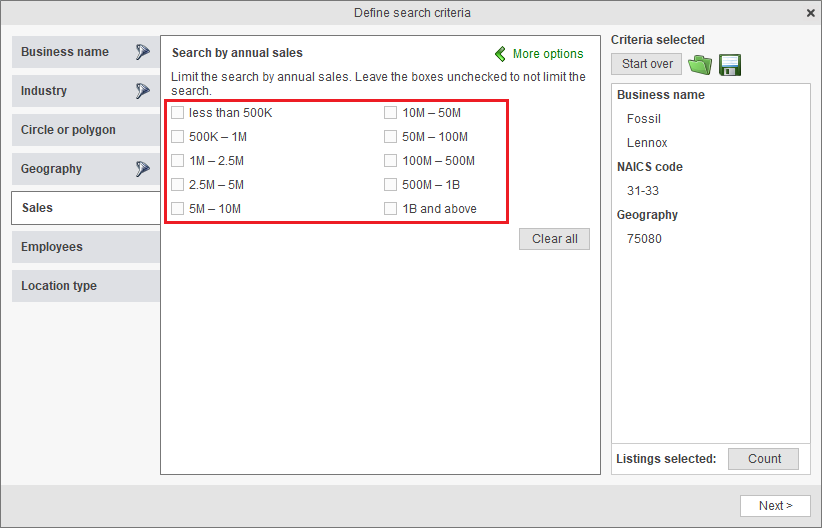Select geography ZIP value 75080
822x528 pixels.
click(644, 239)
